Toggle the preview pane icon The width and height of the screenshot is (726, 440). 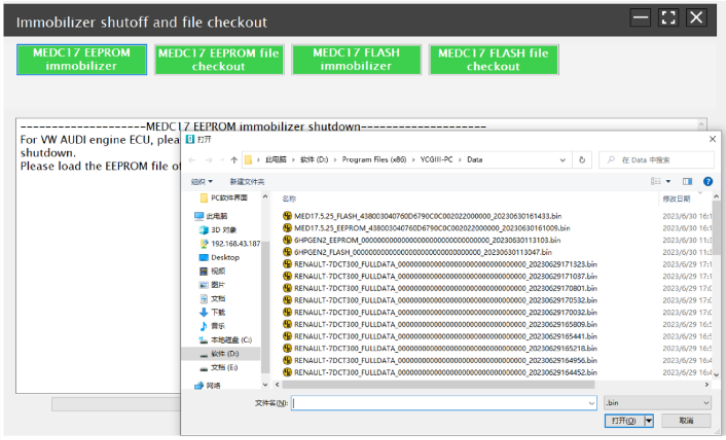[x=688, y=181]
